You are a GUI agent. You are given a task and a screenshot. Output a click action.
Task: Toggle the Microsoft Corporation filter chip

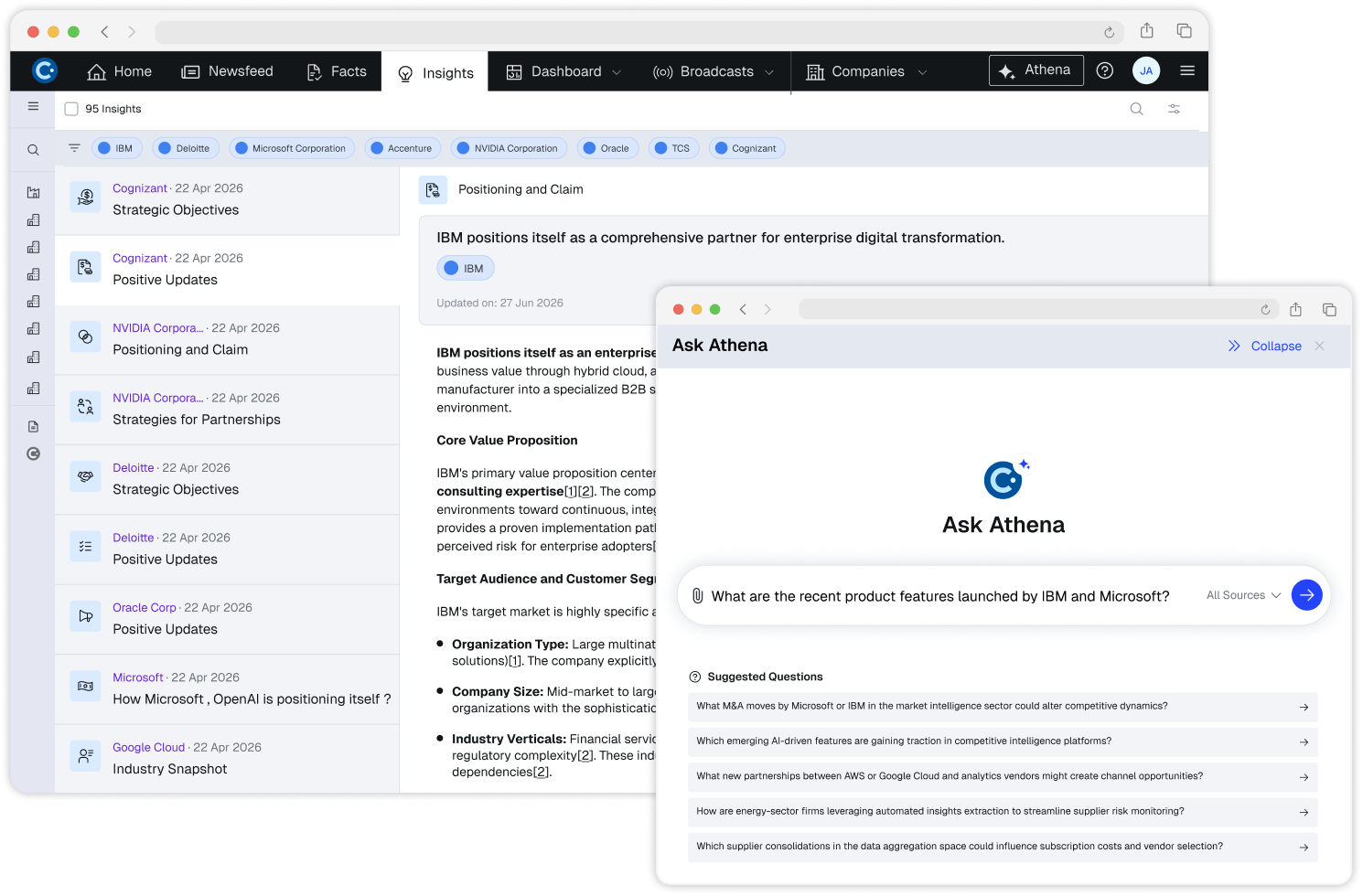pos(292,148)
